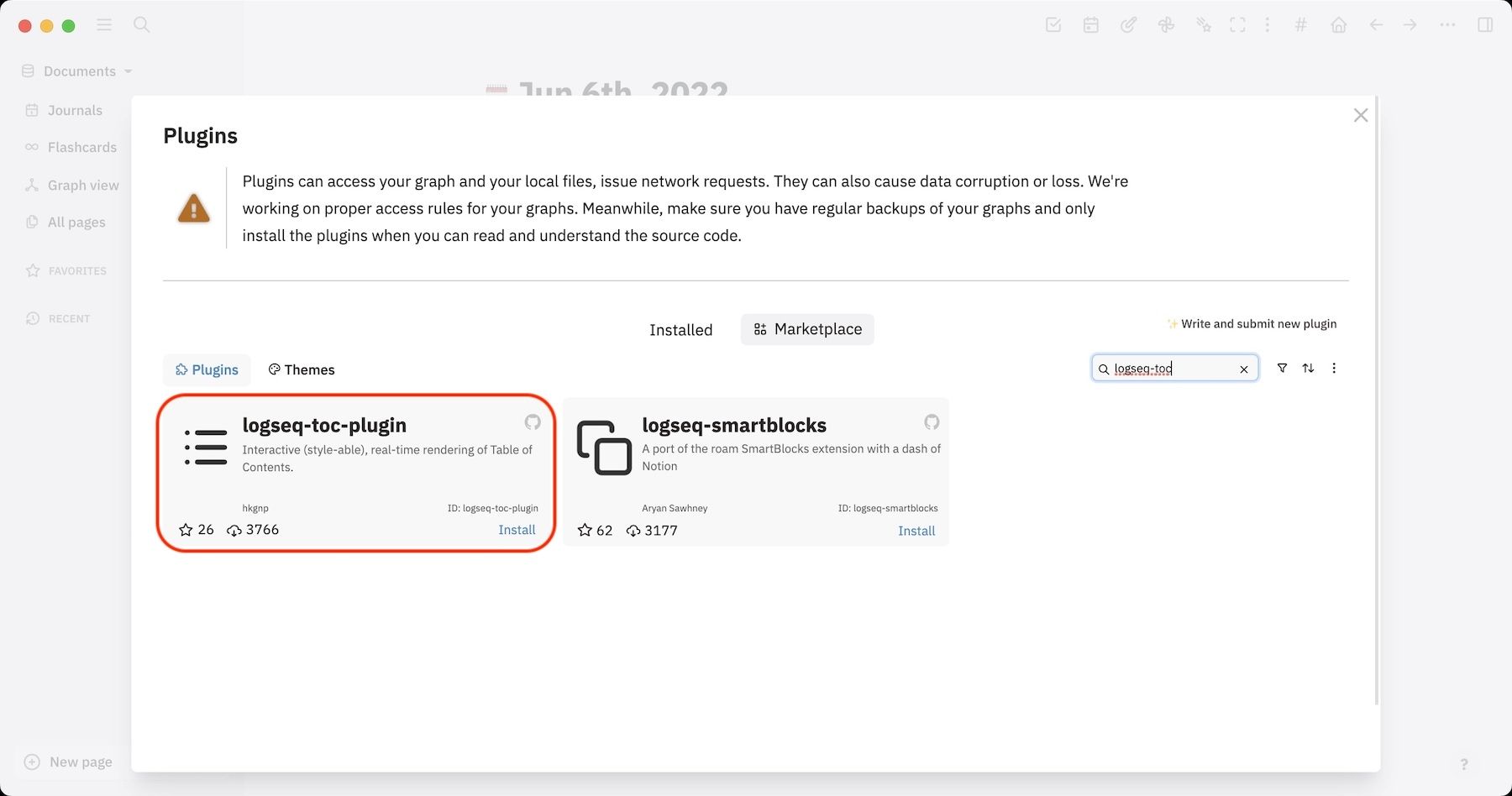Click the download count 3766 icon

coord(234,531)
